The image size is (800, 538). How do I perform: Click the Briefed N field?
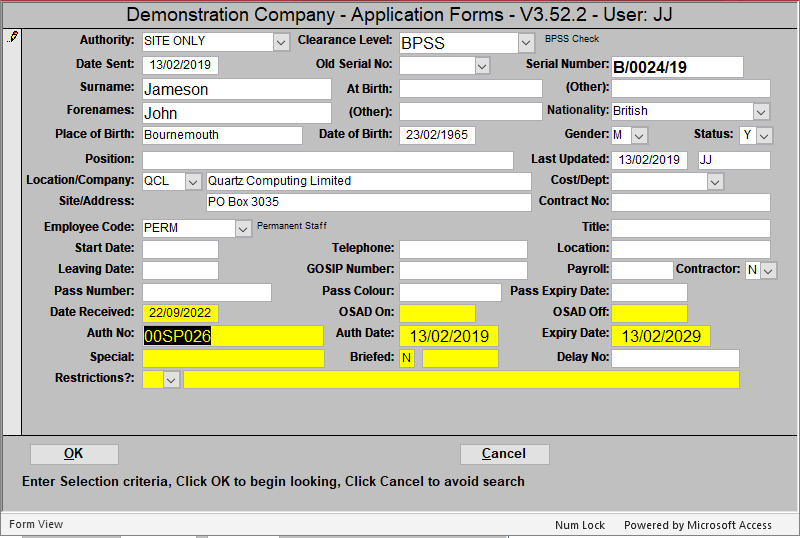coord(407,358)
